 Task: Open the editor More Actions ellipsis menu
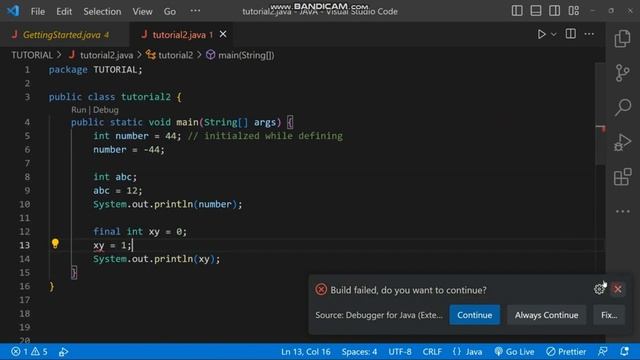pos(589,34)
